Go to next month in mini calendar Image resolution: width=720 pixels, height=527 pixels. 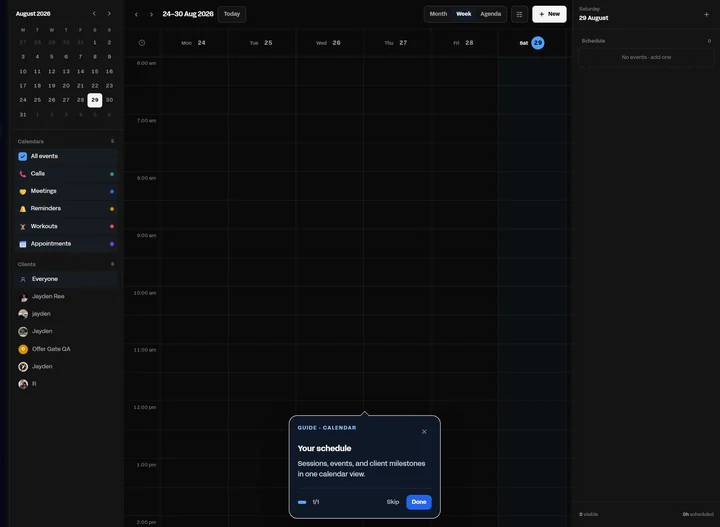point(109,14)
